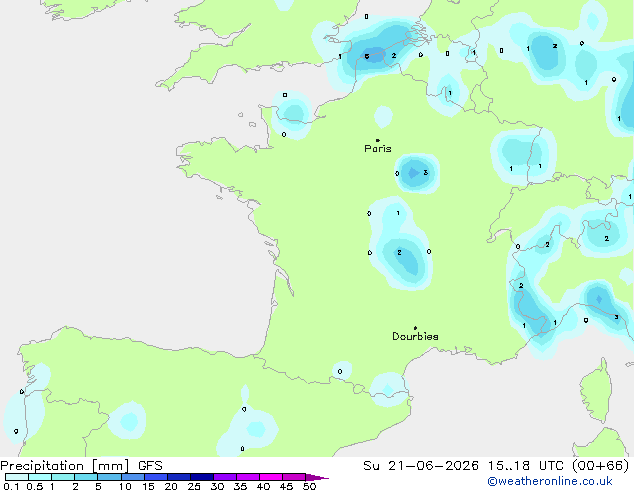The image size is (634, 490).
Task: Click the 35–40 mm legend swatch
Action: point(248,477)
